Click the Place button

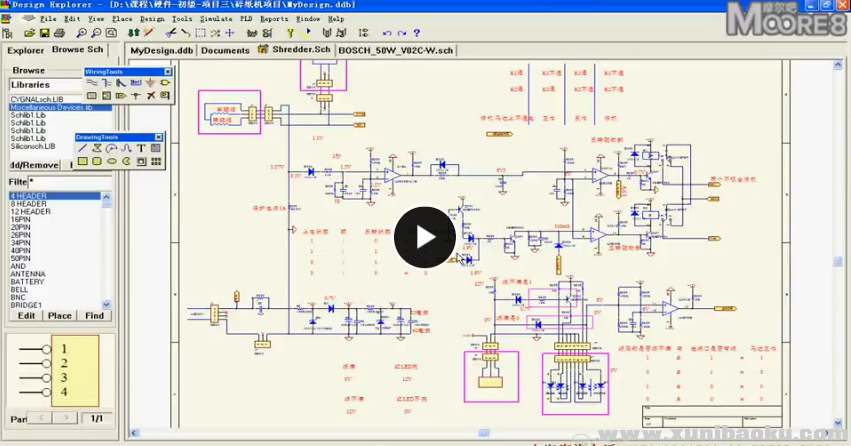(x=60, y=316)
